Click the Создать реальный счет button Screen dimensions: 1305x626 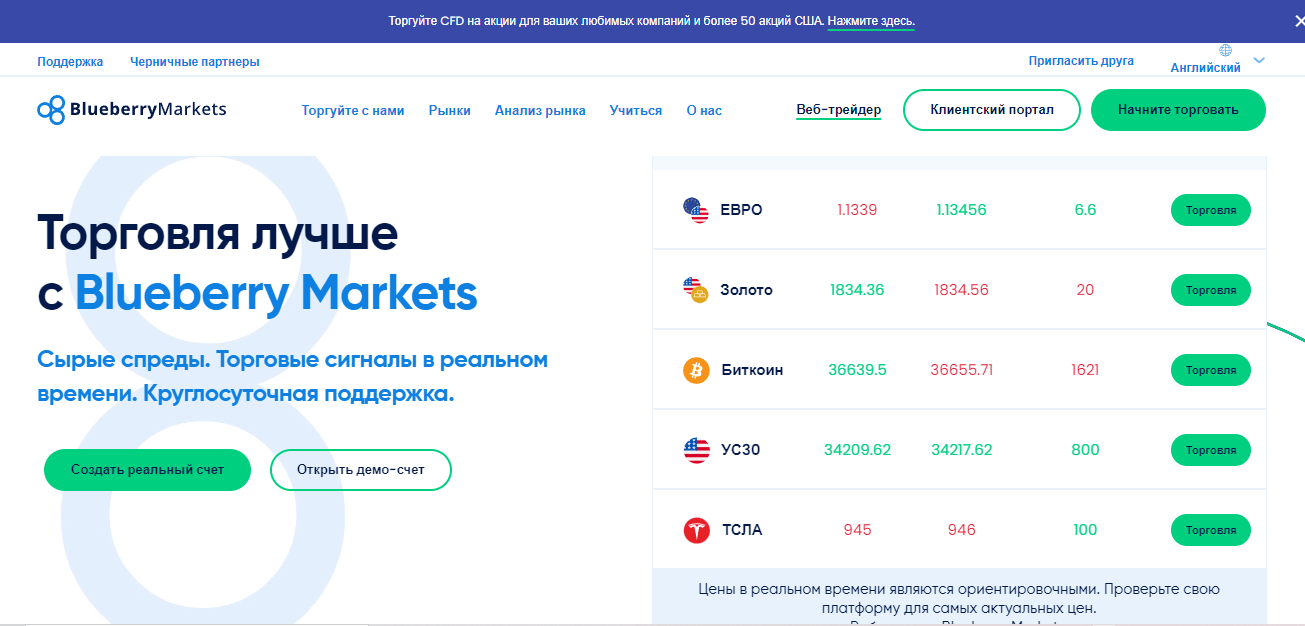[x=147, y=470]
